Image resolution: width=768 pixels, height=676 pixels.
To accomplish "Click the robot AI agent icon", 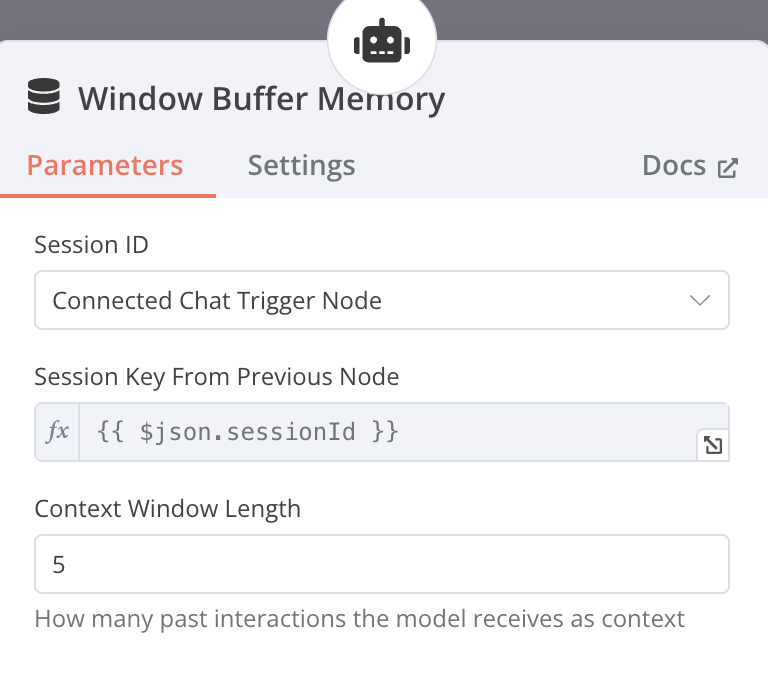I will [x=382, y=42].
